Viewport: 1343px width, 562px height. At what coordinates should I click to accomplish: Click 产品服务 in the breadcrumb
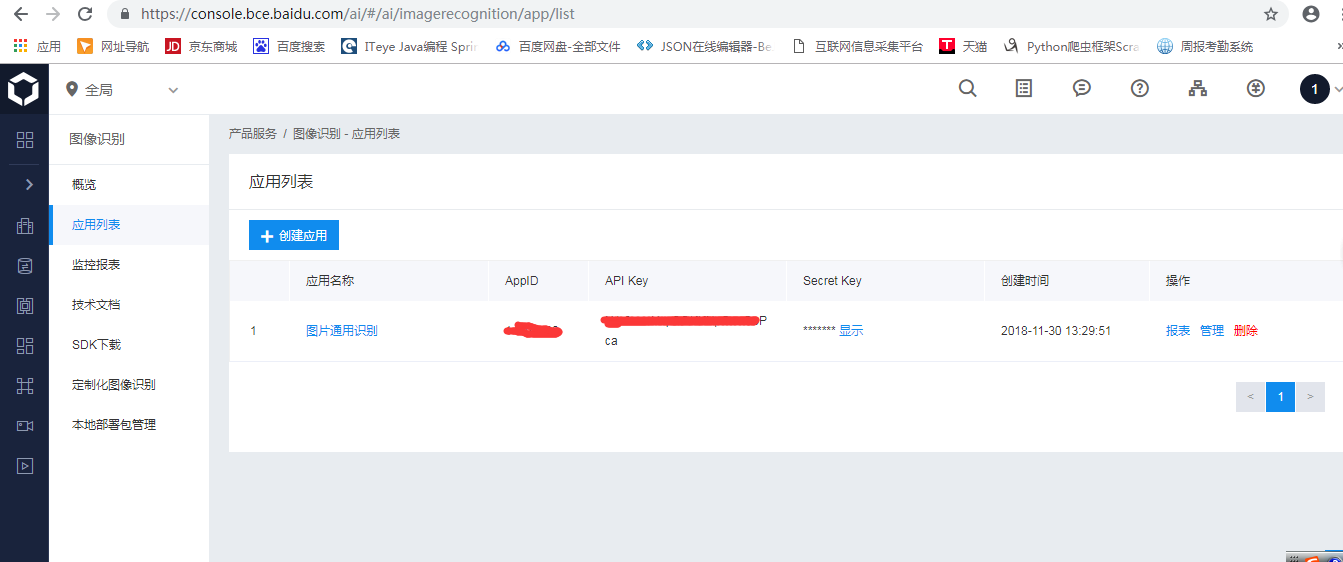253,133
